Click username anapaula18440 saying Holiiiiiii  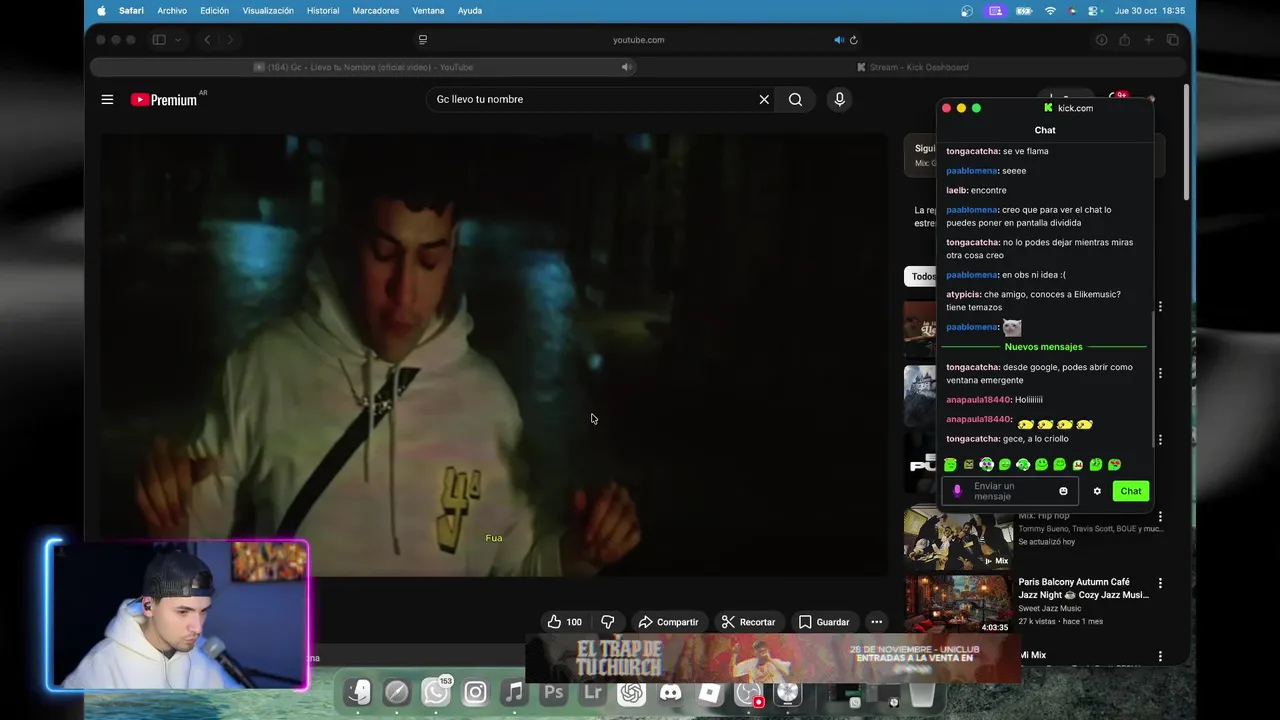[978, 400]
